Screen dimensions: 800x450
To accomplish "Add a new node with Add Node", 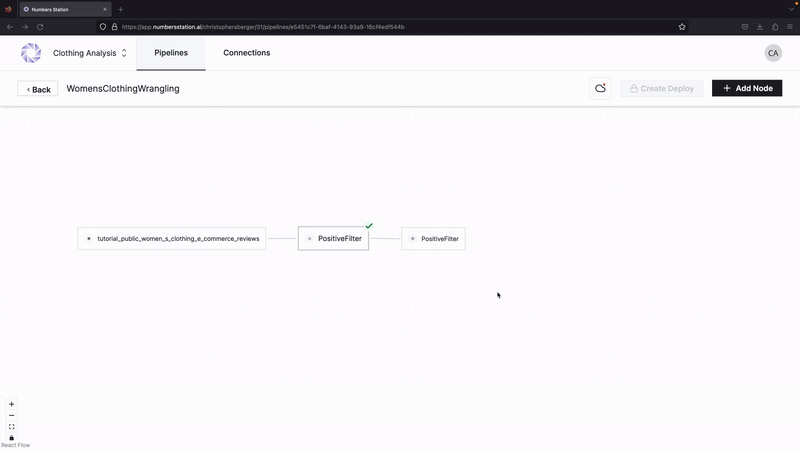I will pyautogui.click(x=747, y=88).
